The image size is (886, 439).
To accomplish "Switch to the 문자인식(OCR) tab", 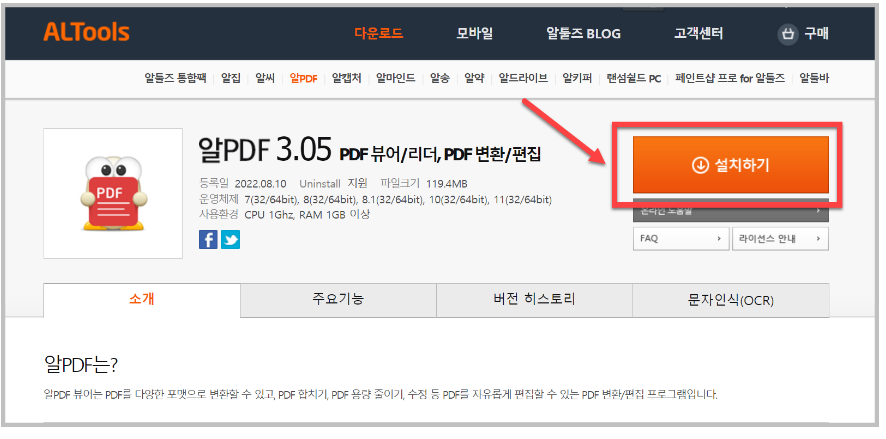I will 731,299.
